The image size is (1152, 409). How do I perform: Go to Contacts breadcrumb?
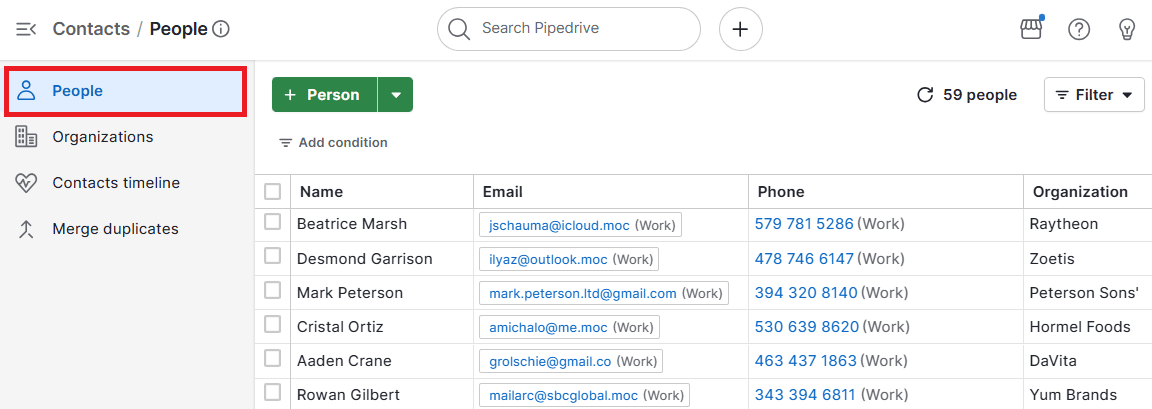(91, 29)
